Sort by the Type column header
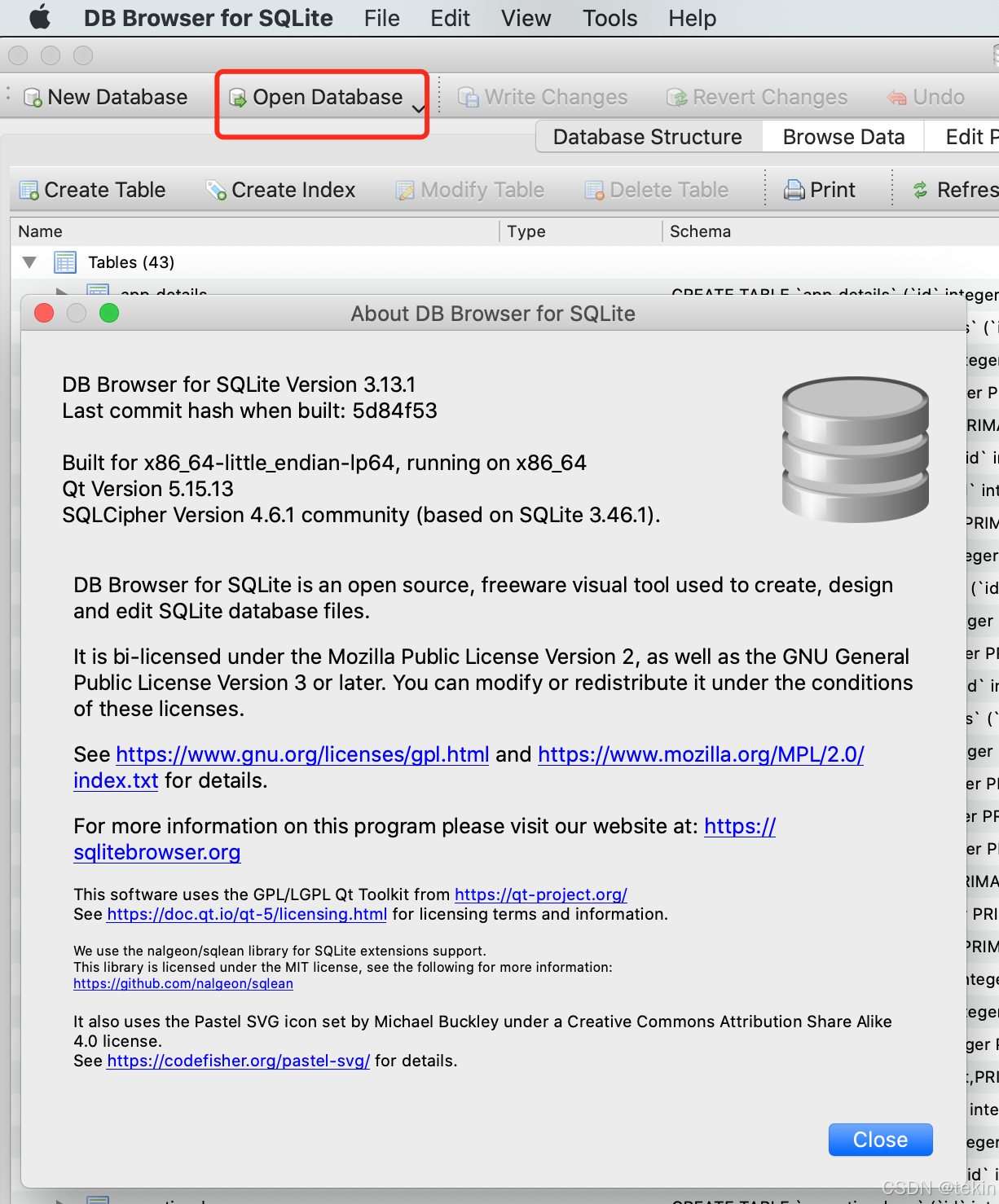 pyautogui.click(x=581, y=231)
